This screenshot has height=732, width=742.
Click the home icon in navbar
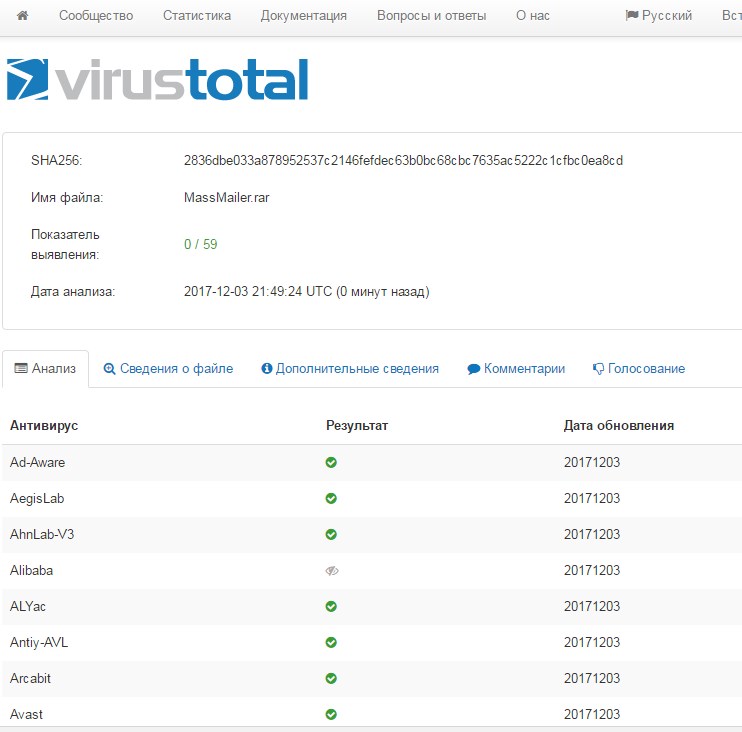coord(23,16)
